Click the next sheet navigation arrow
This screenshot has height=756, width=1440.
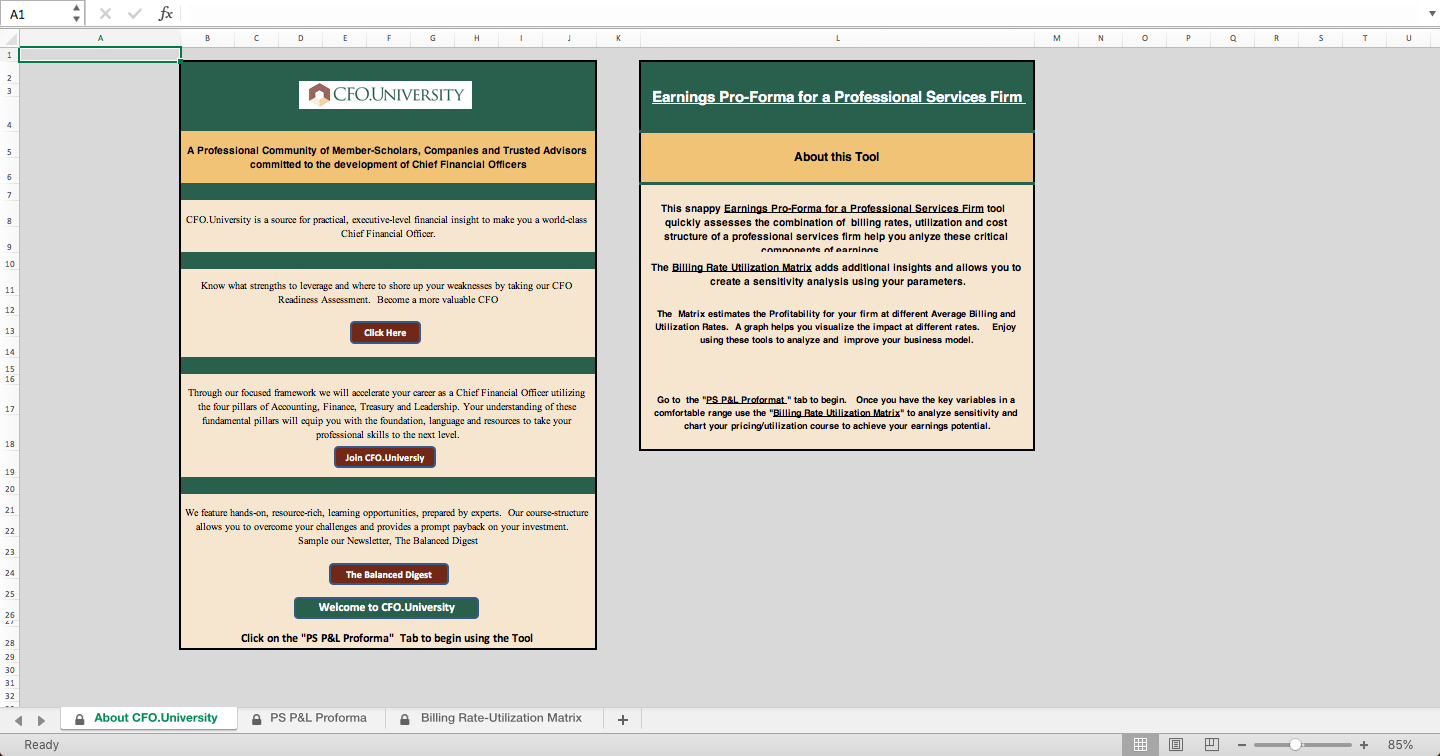[x=41, y=720]
